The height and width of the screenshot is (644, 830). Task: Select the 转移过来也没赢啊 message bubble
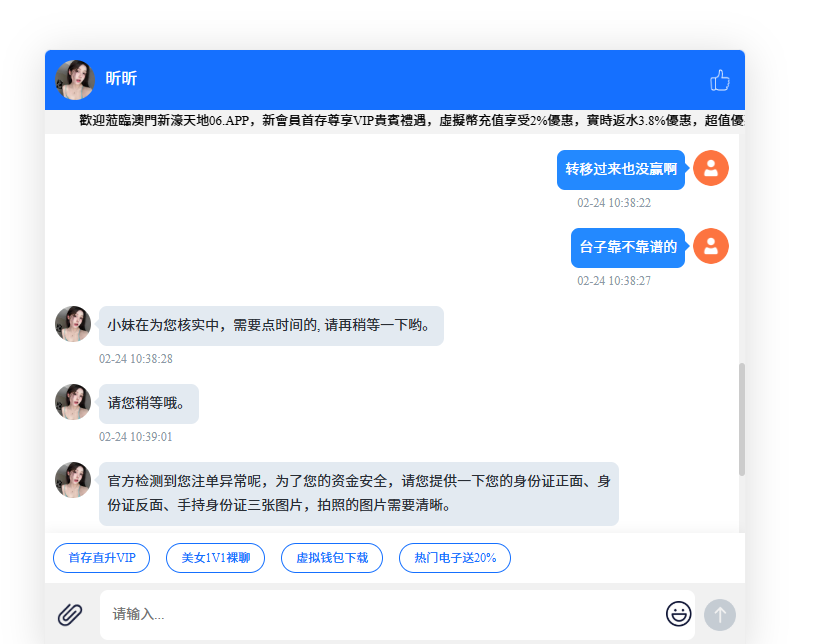coord(620,169)
